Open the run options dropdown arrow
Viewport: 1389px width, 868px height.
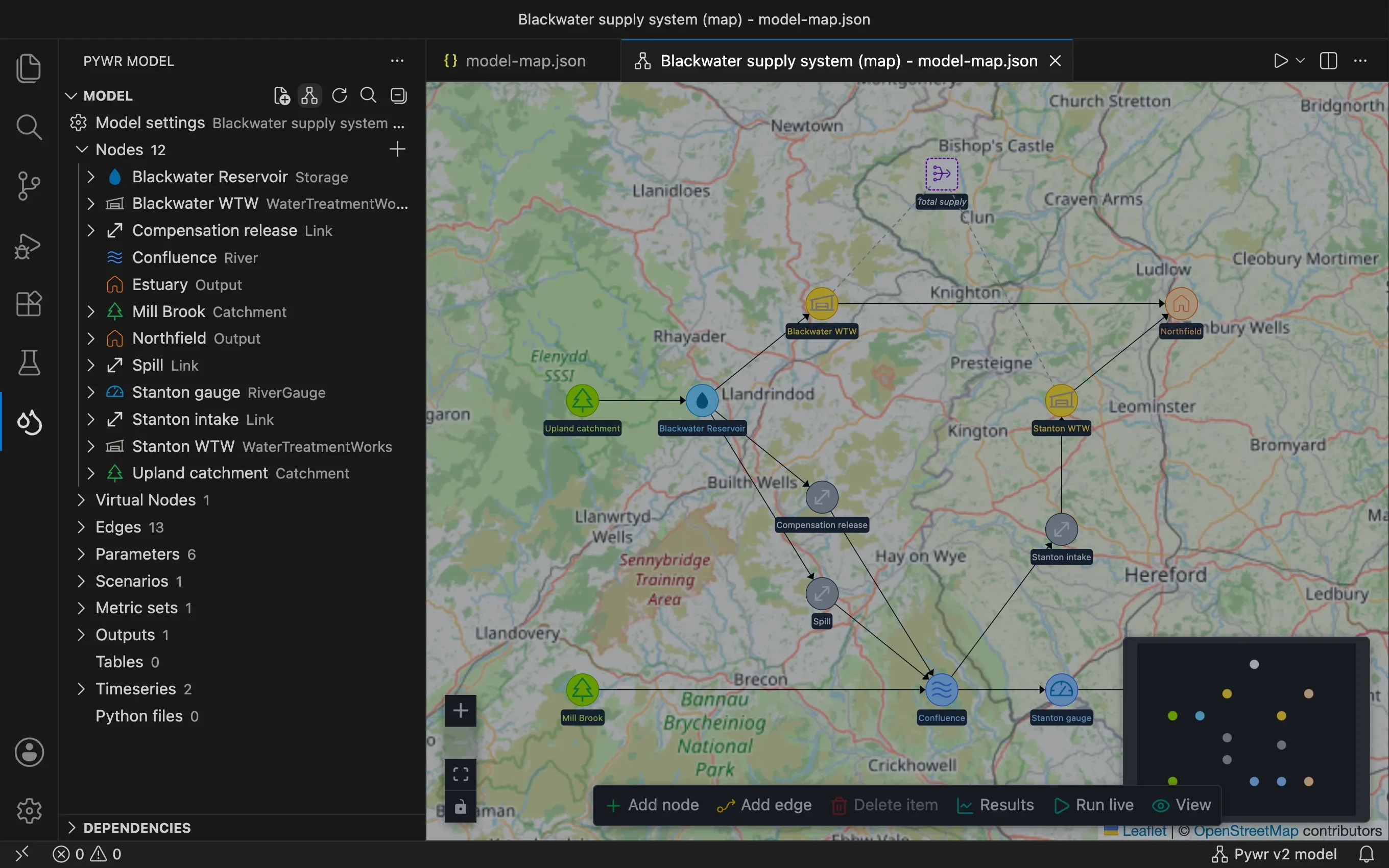coord(1301,61)
